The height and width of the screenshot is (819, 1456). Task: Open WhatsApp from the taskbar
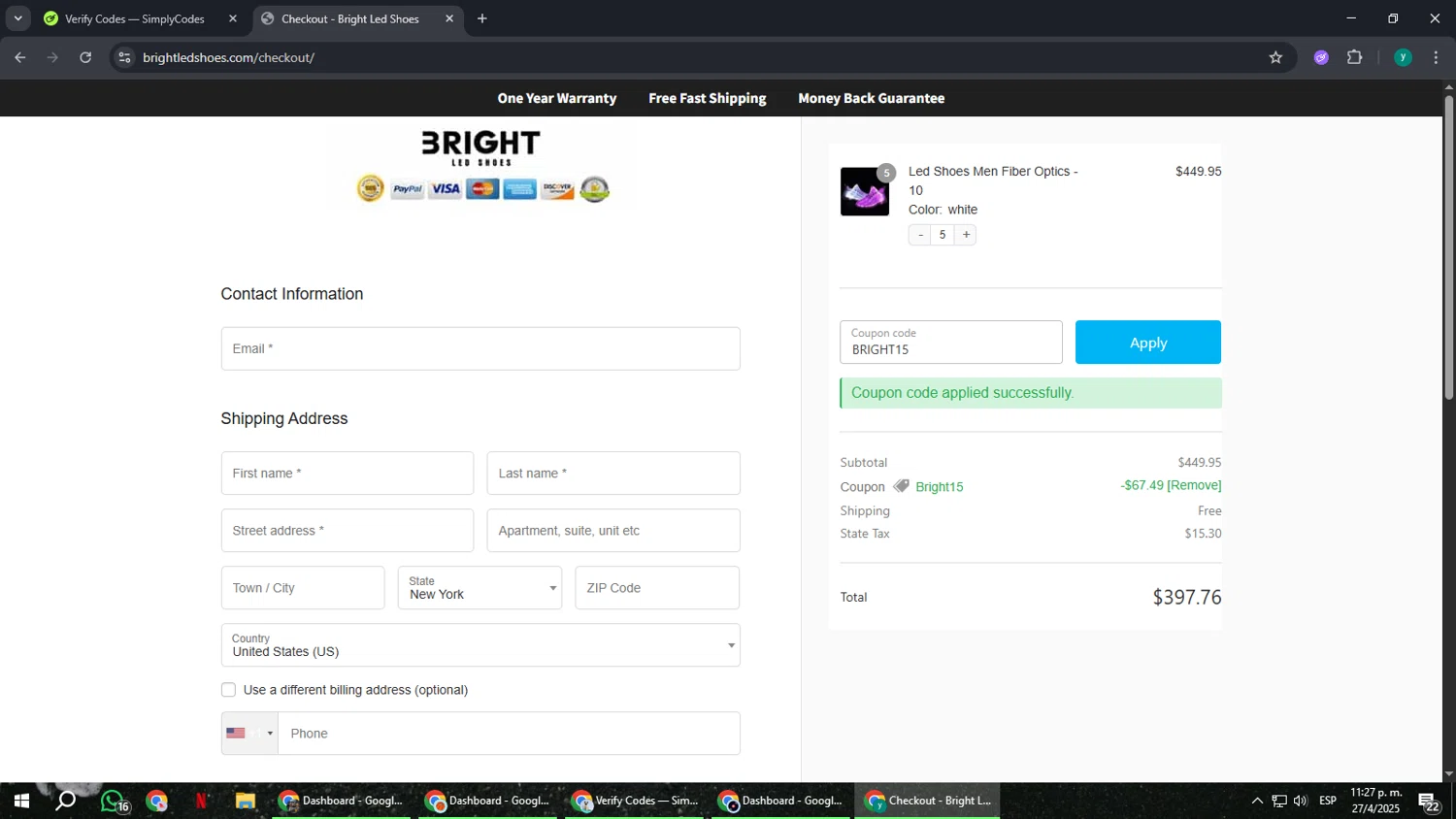[x=114, y=802]
